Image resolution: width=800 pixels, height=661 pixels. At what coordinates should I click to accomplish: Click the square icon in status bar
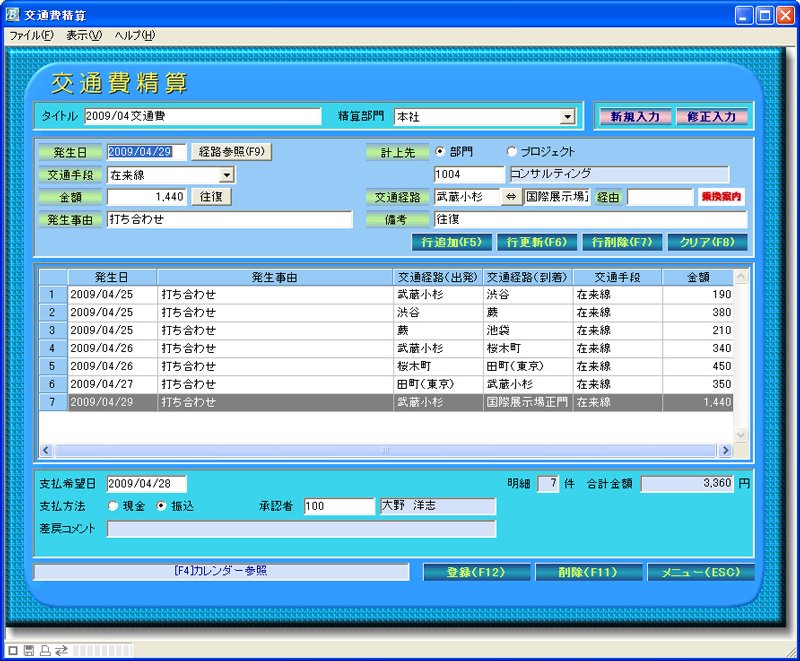point(13,650)
